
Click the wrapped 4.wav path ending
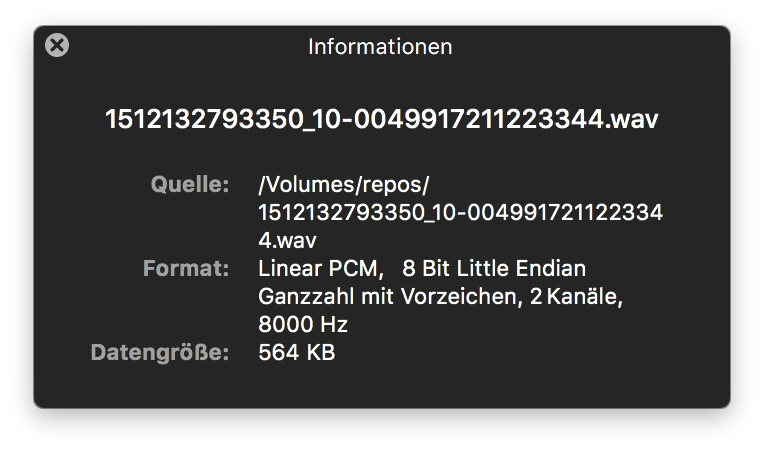[x=287, y=241]
